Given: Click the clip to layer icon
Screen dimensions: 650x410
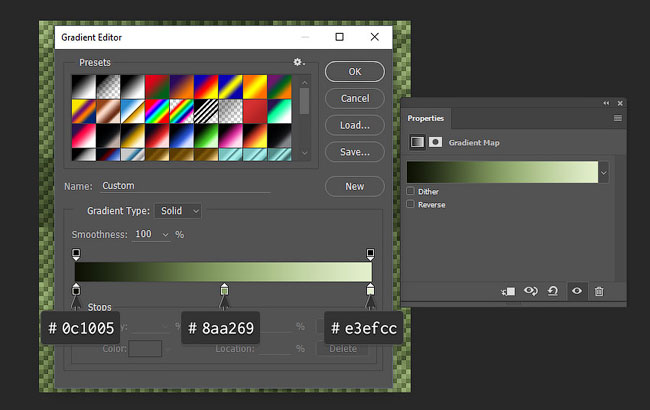Looking at the screenshot, I should [508, 291].
